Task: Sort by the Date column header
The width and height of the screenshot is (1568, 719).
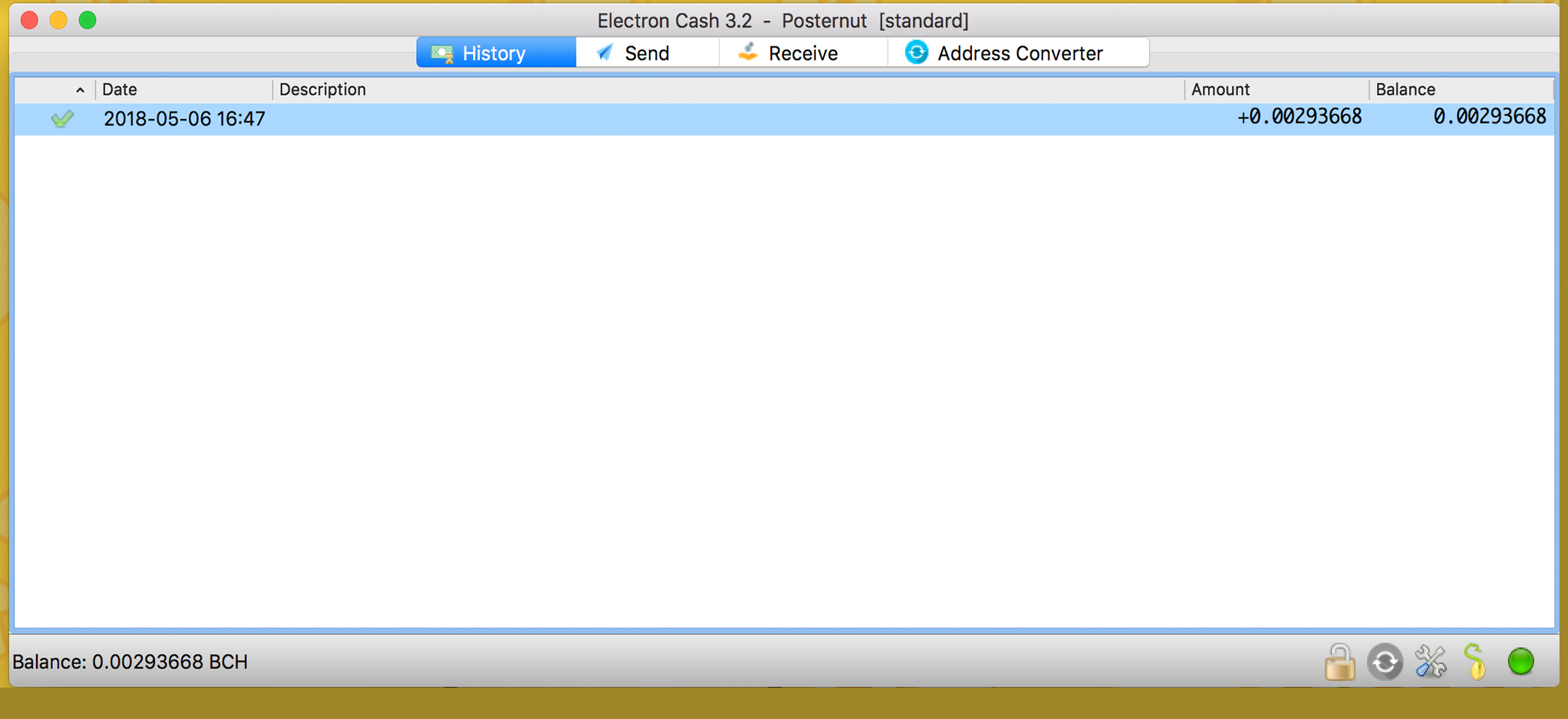Action: click(x=184, y=90)
